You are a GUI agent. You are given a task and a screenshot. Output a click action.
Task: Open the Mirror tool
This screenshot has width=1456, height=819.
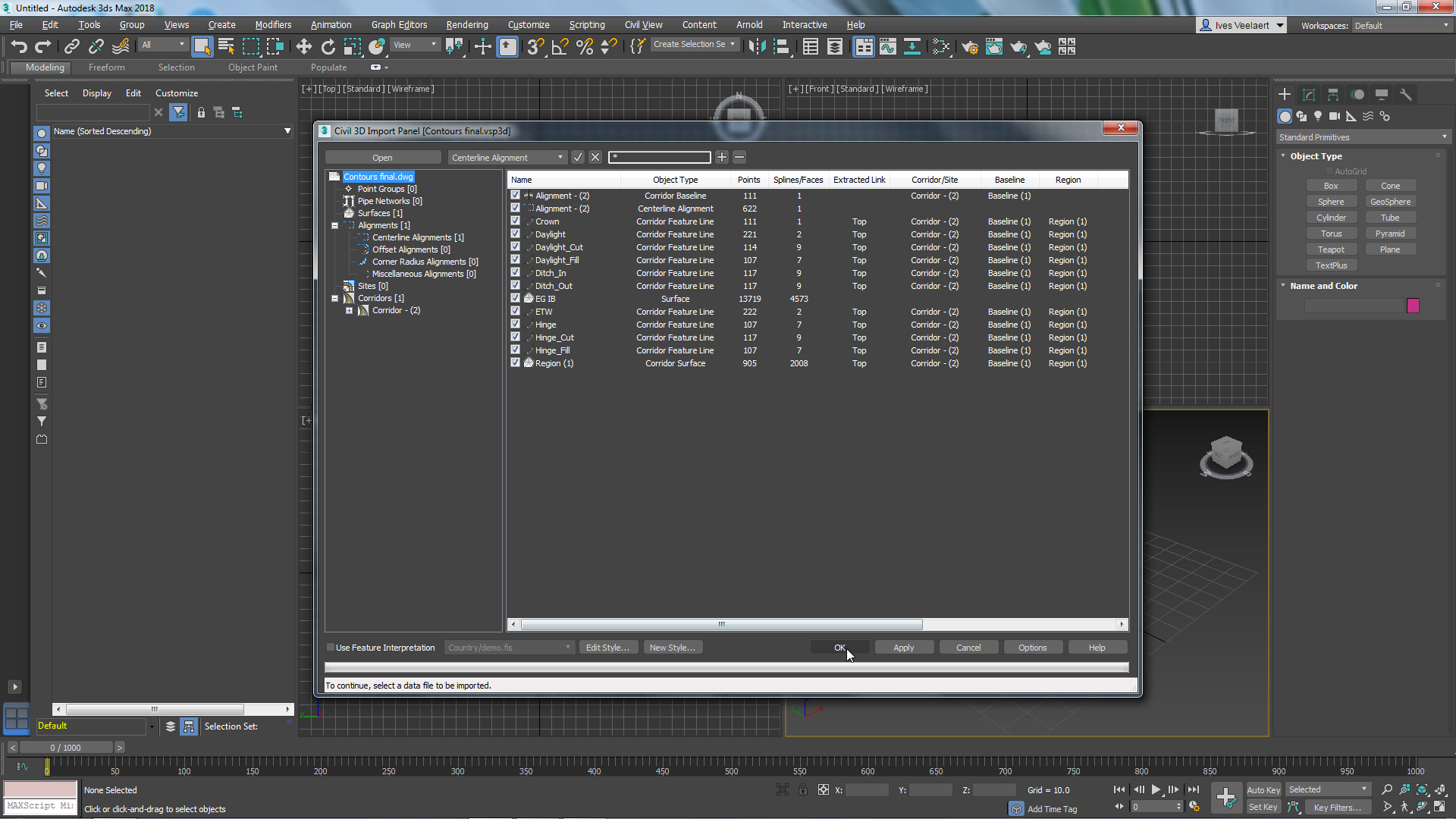pyautogui.click(x=756, y=47)
